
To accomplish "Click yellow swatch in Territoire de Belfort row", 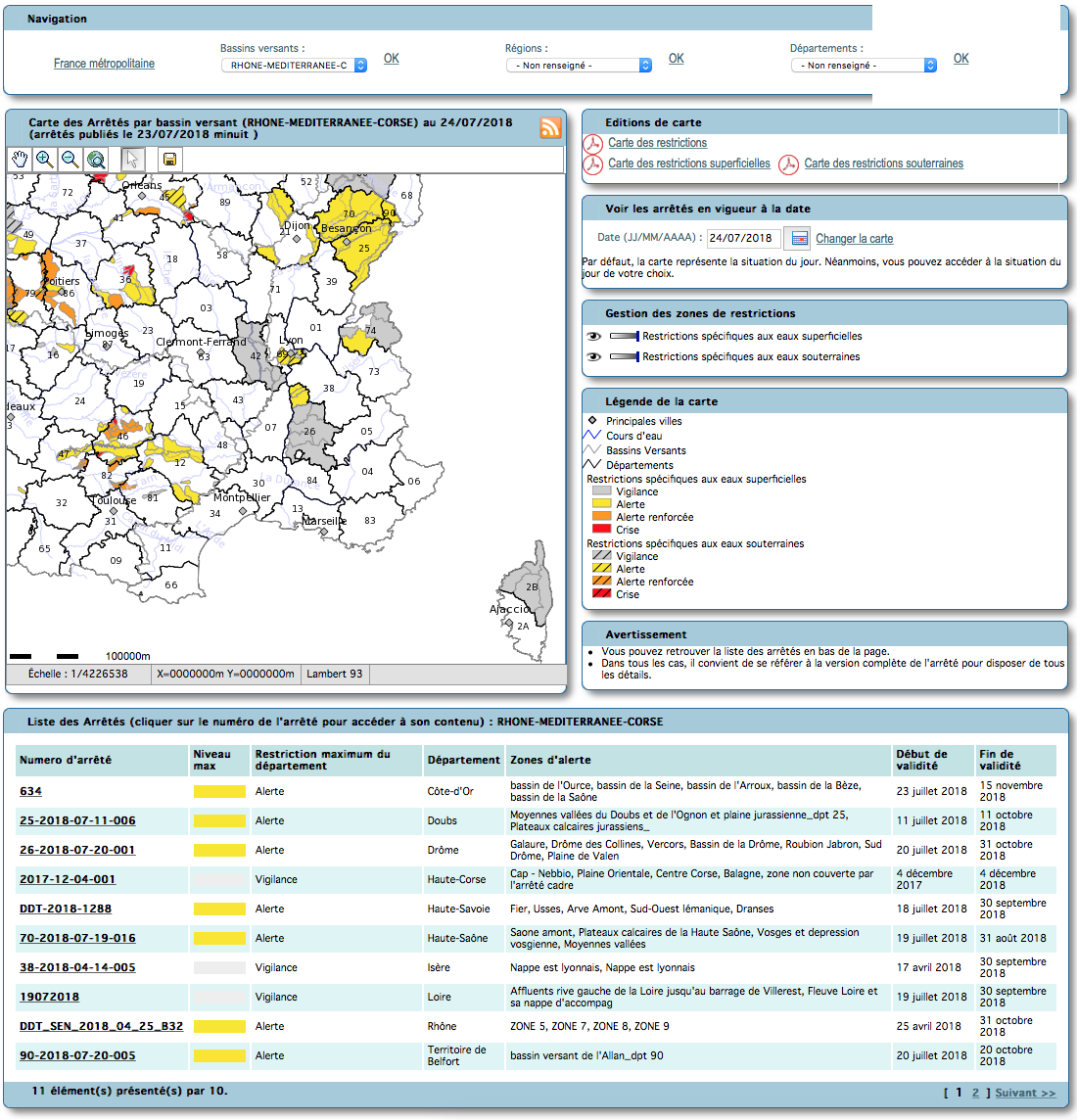I will pyautogui.click(x=219, y=1055).
